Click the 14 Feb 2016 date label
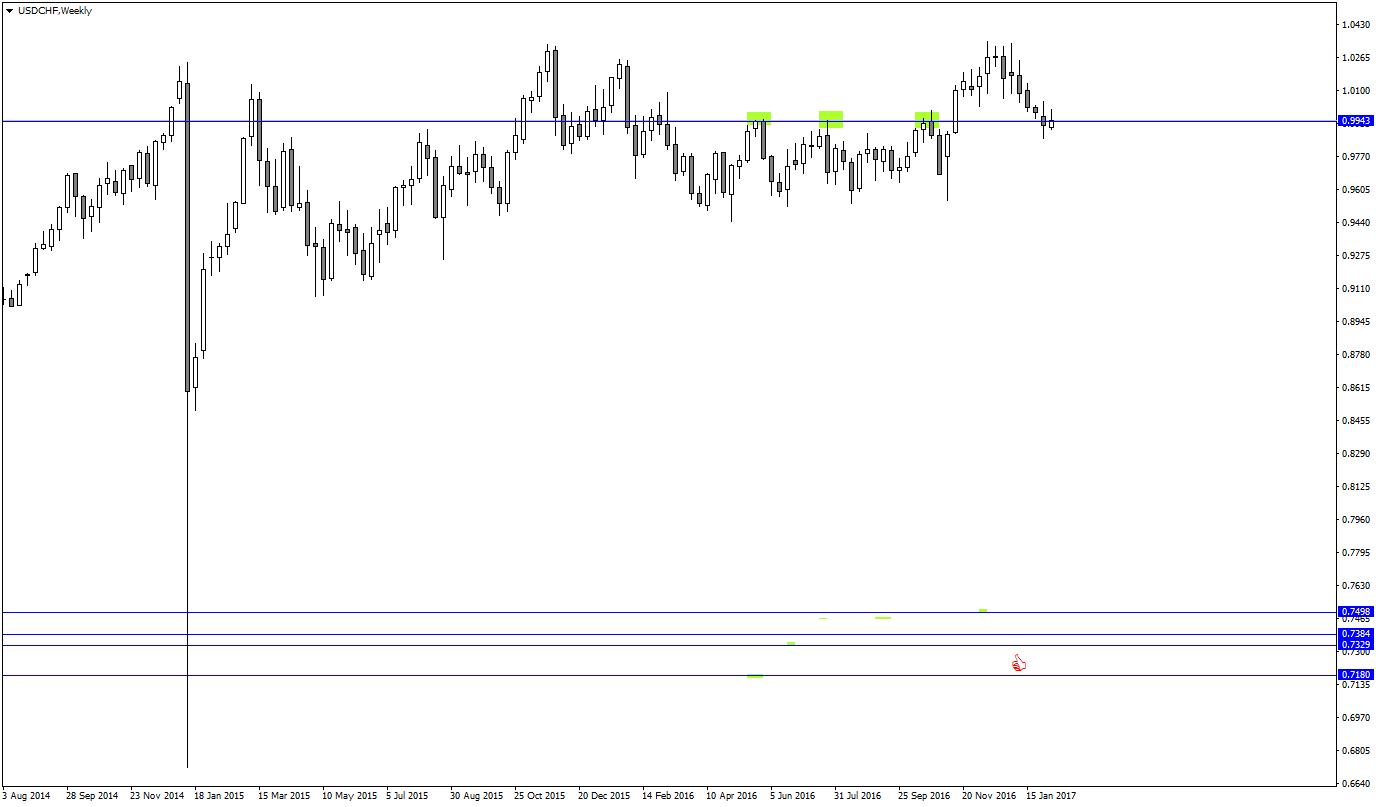Image resolution: width=1376 pixels, height=807 pixels. click(x=668, y=796)
